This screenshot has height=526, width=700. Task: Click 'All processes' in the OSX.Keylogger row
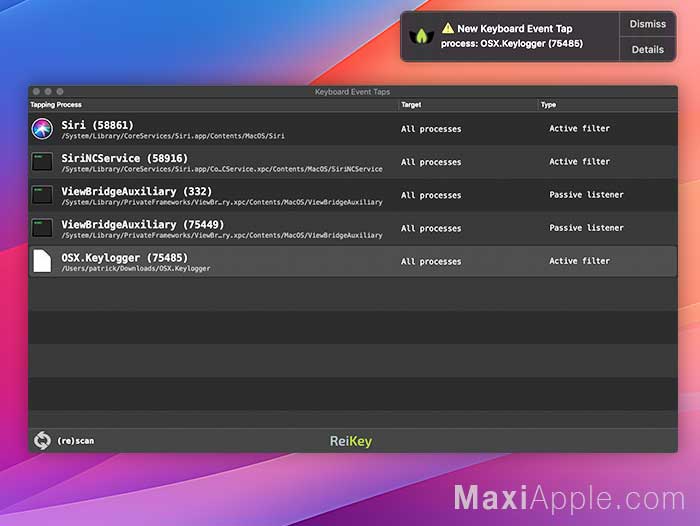(x=431, y=262)
